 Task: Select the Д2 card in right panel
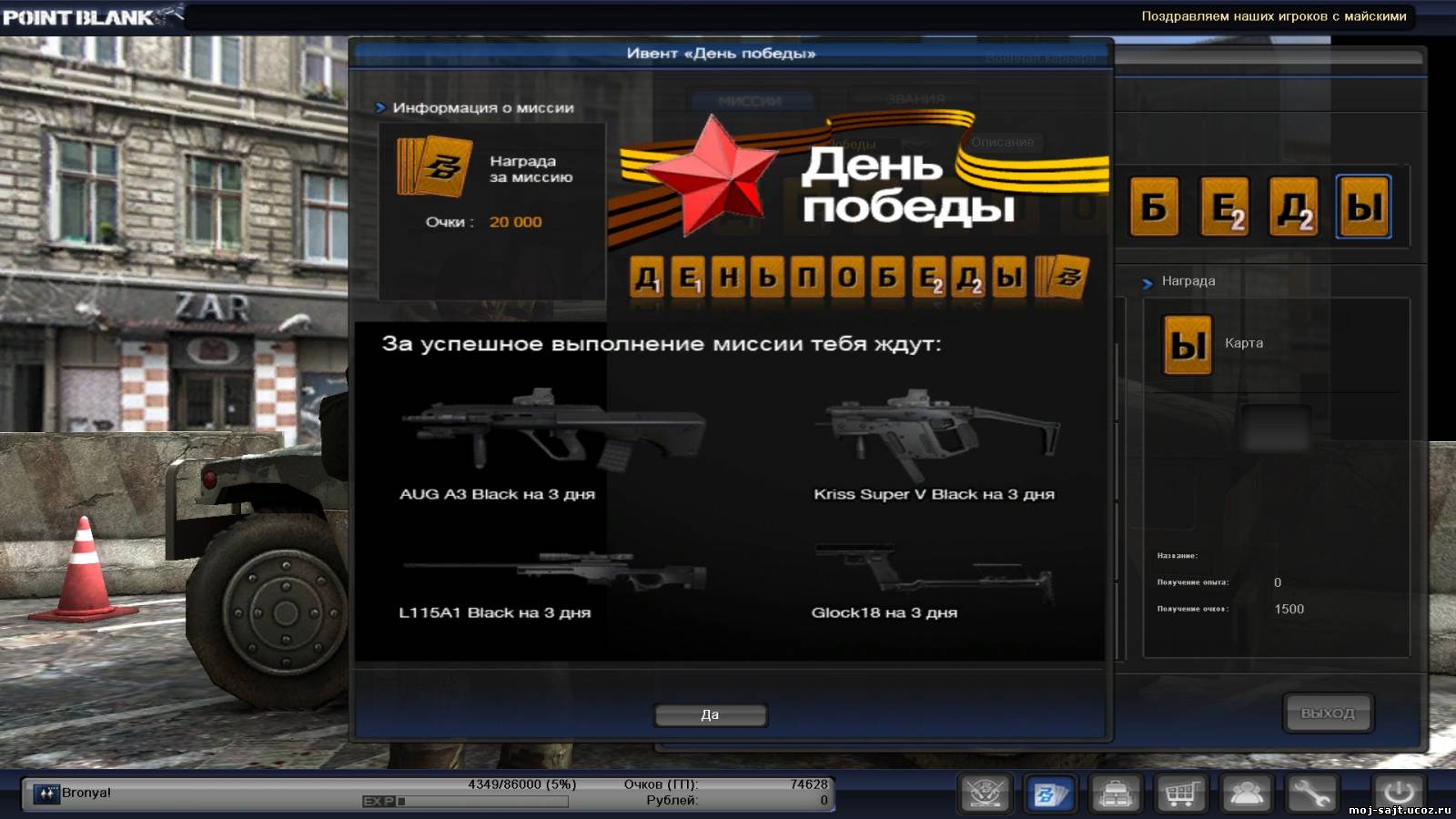(x=1294, y=207)
